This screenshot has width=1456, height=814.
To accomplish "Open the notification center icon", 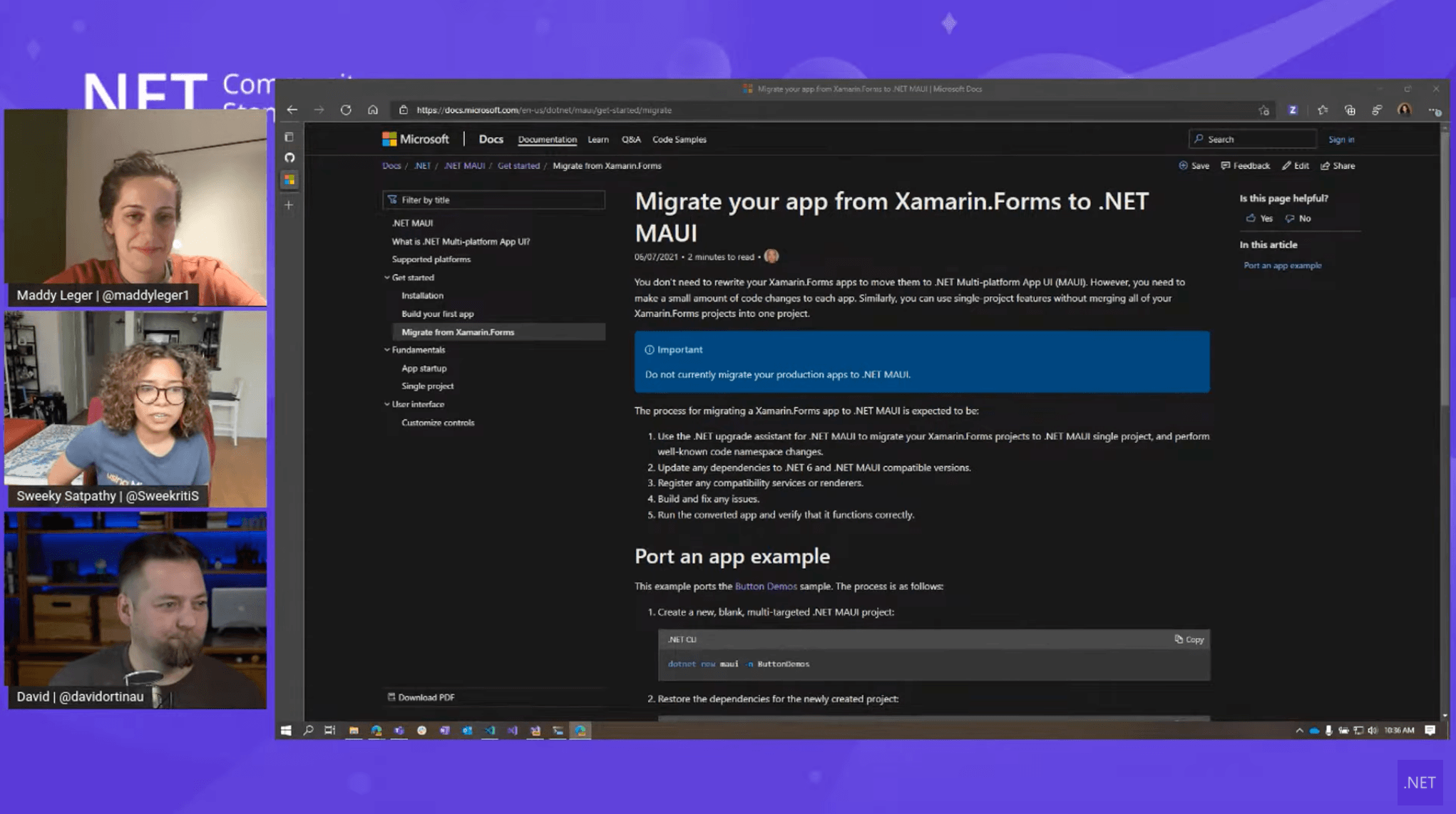I will pos(1430,731).
